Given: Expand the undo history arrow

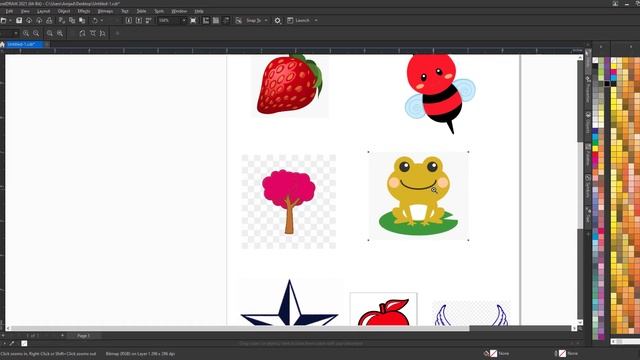Looking at the screenshot, I should pos(102,20).
